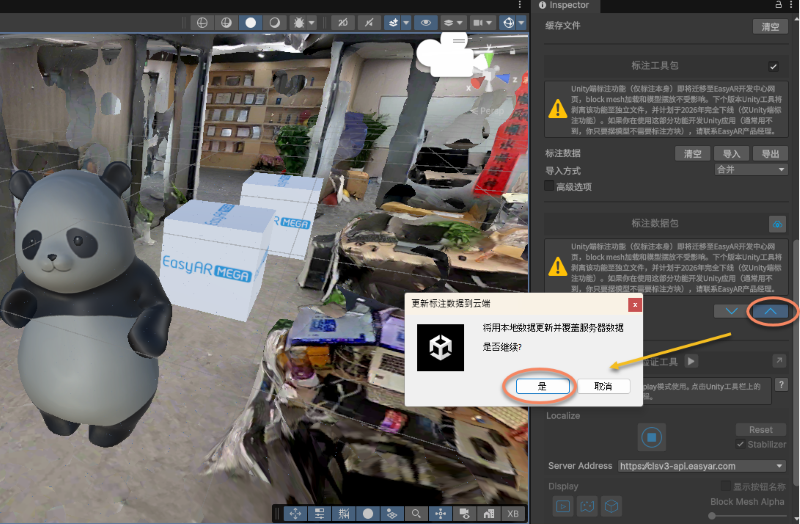Screen dimensions: 800x524
Task: Click the play-frame Display icon
Action: pyautogui.click(x=563, y=506)
